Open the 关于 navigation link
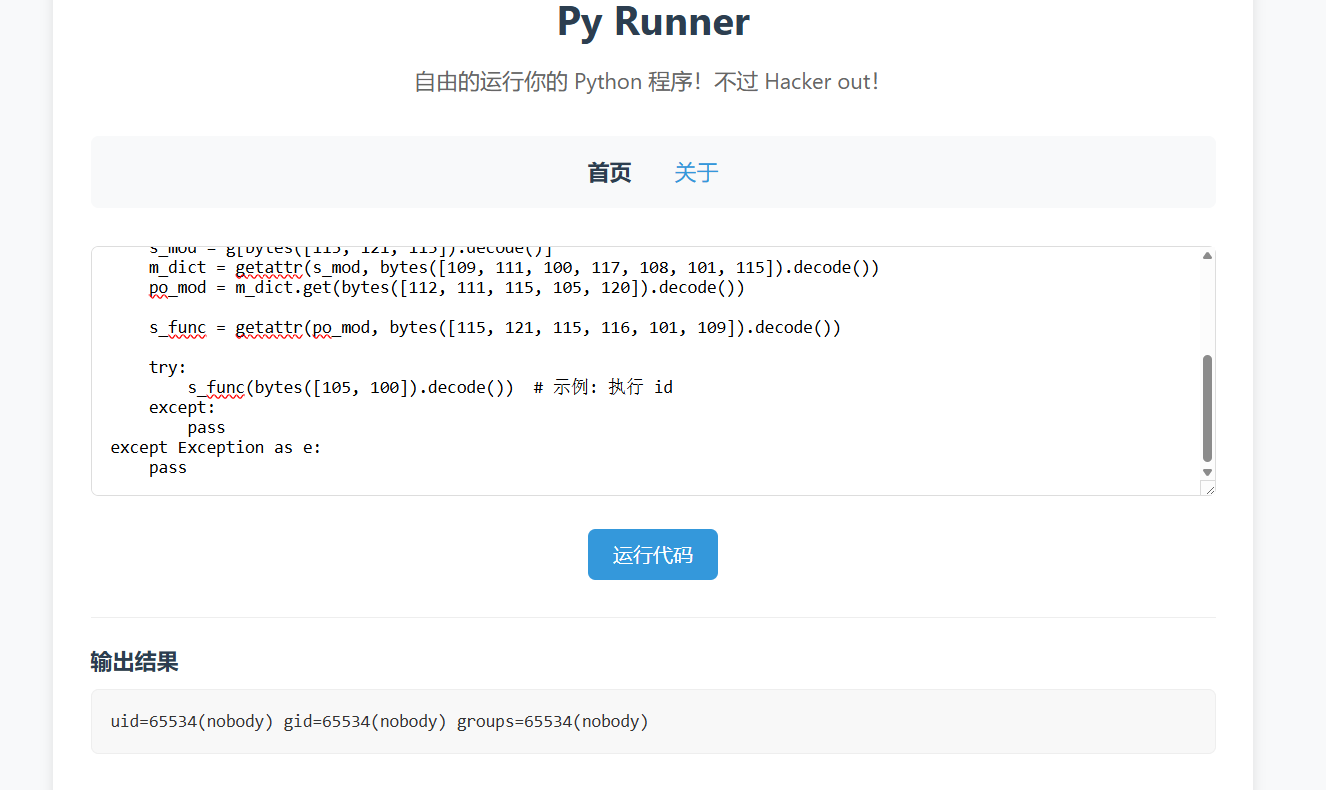The width and height of the screenshot is (1326, 790). 696,172
